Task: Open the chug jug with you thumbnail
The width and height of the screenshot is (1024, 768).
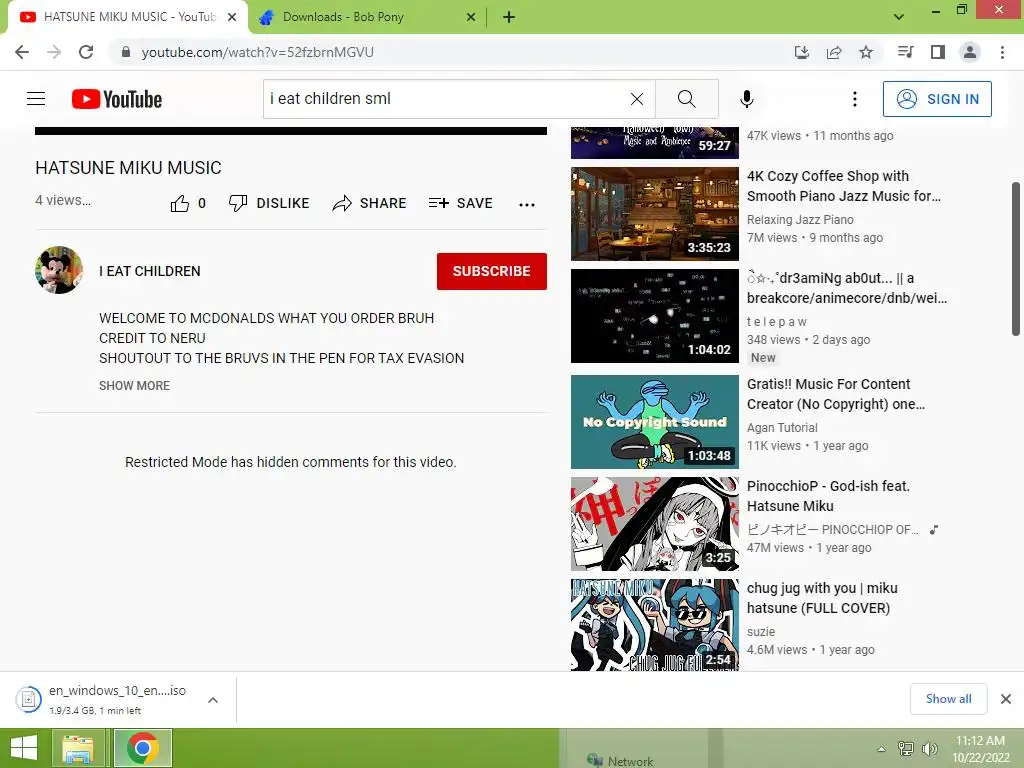Action: [654, 625]
